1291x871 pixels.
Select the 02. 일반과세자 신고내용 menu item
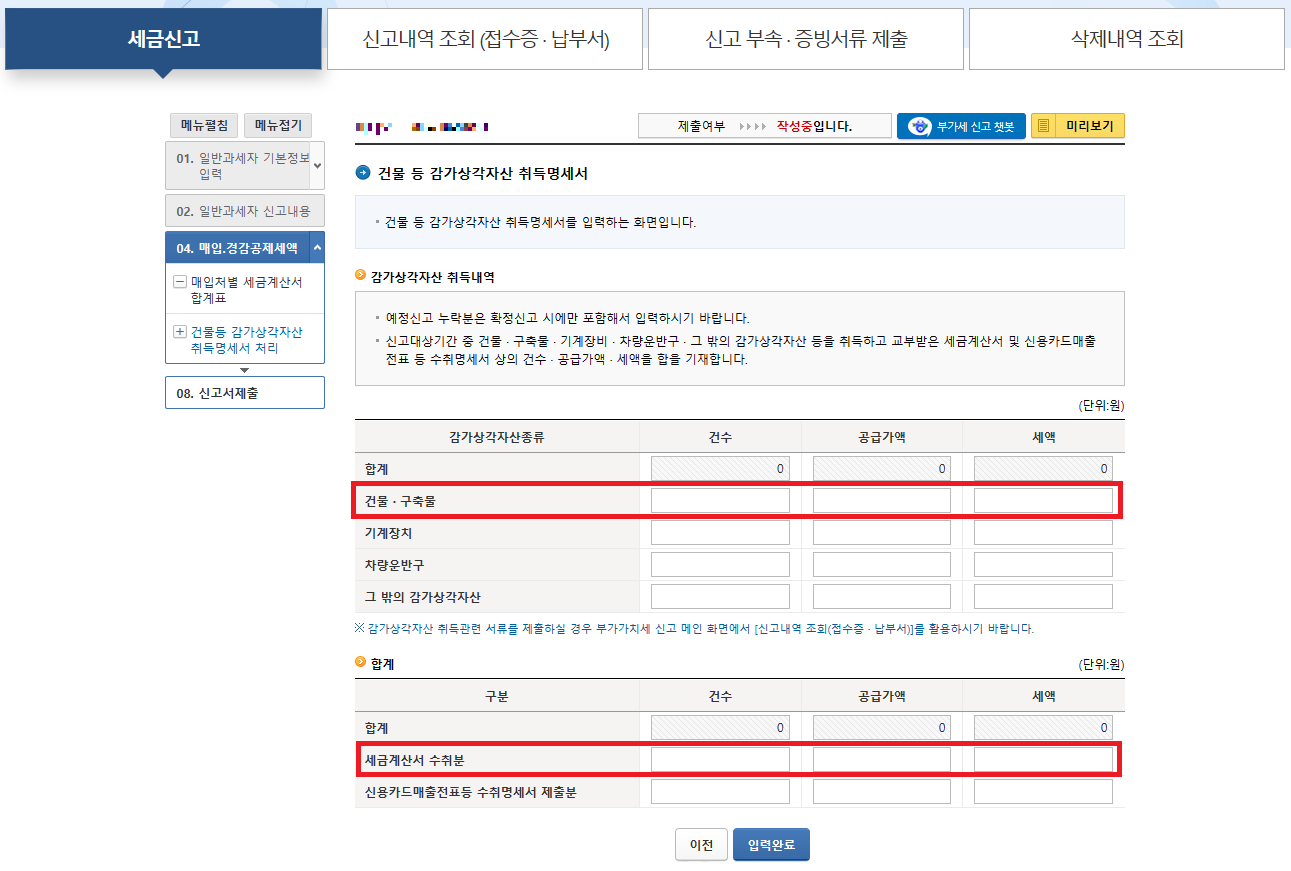[244, 210]
